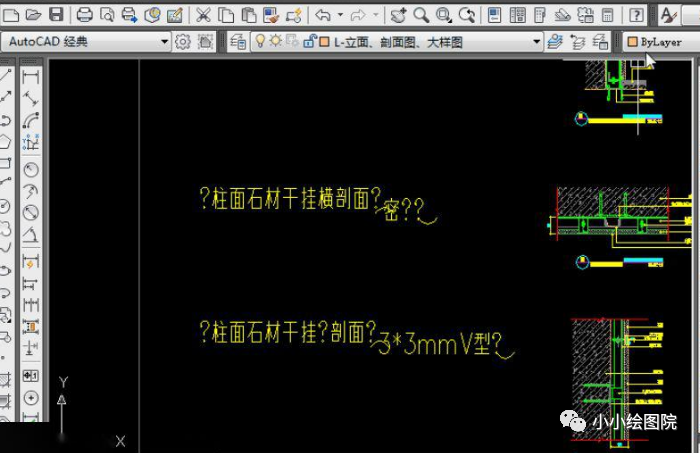Viewport: 700px width, 453px height.
Task: Toggle the layer lock padlock
Action: click(x=309, y=42)
